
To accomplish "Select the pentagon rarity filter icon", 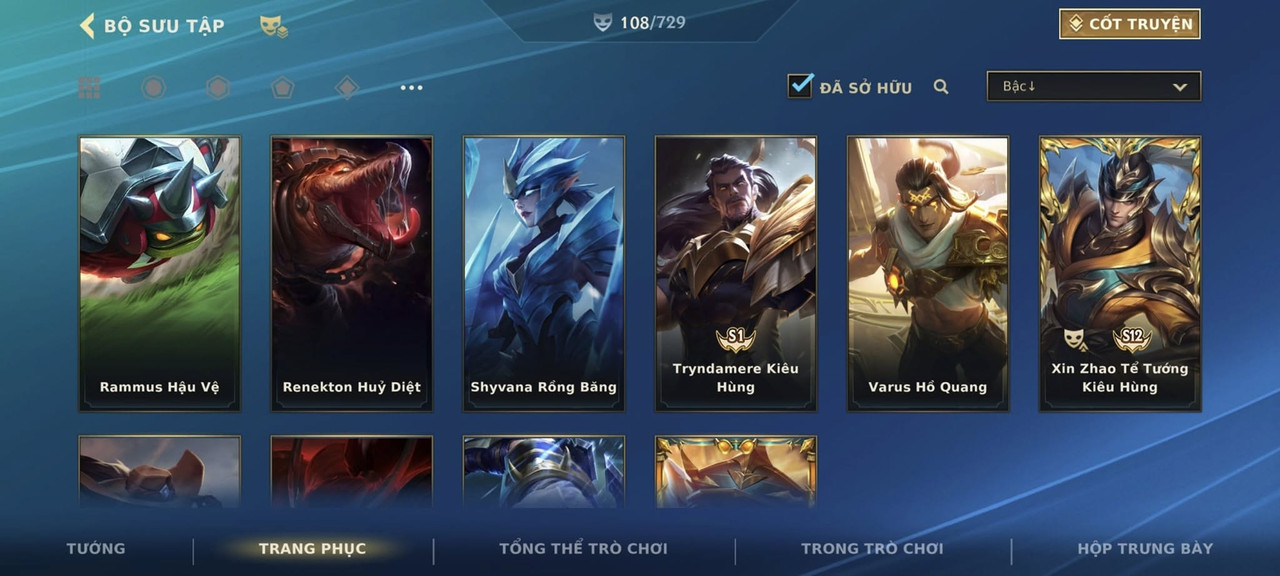I will 282,88.
